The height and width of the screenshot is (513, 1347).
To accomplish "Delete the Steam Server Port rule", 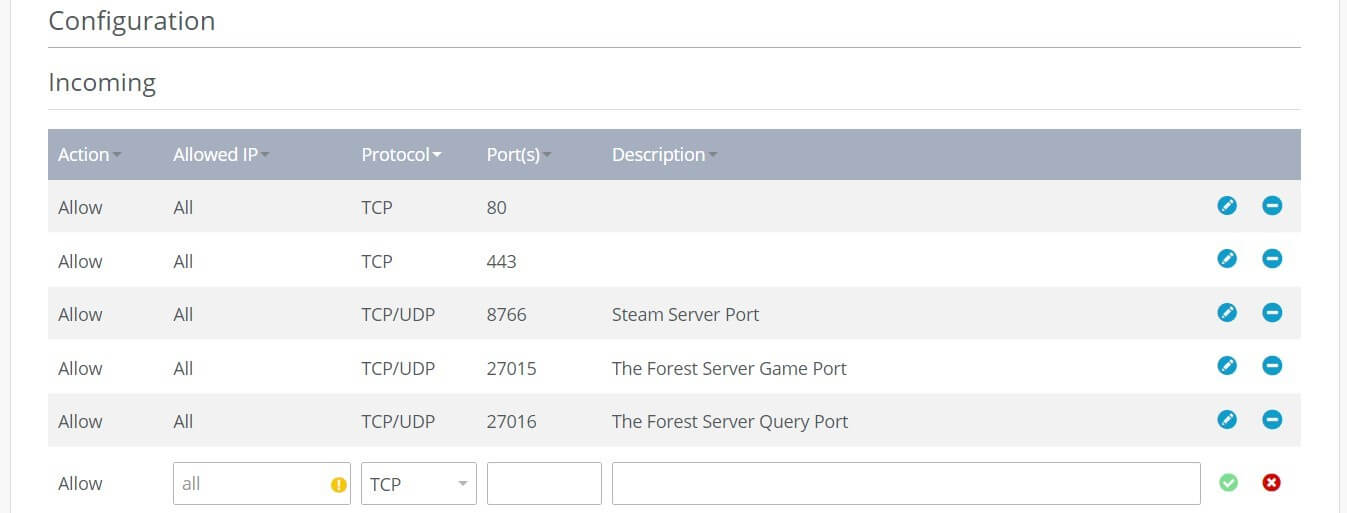I will 1272,313.
